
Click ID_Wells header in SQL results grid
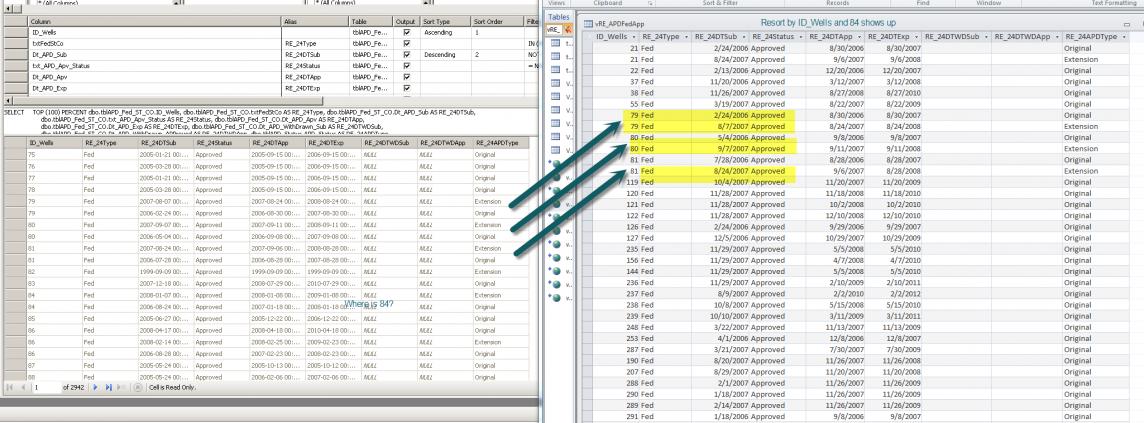pyautogui.click(x=53, y=143)
